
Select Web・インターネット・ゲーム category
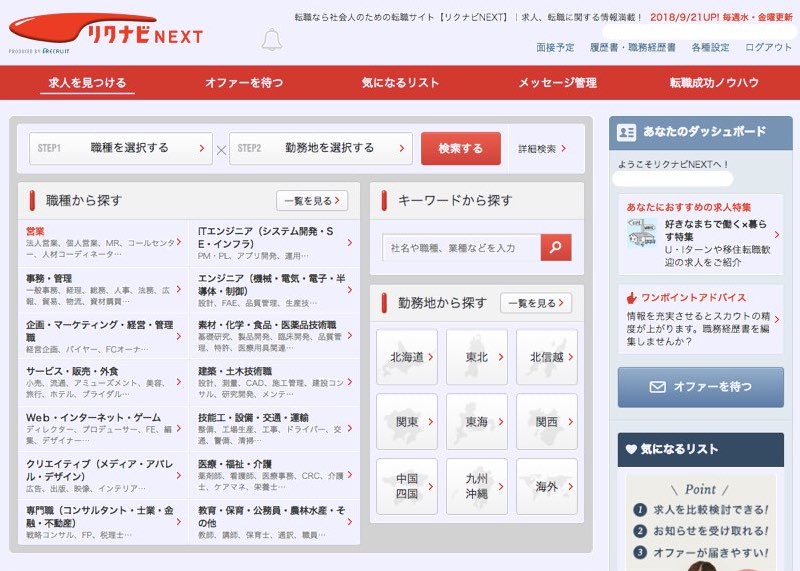104,429
